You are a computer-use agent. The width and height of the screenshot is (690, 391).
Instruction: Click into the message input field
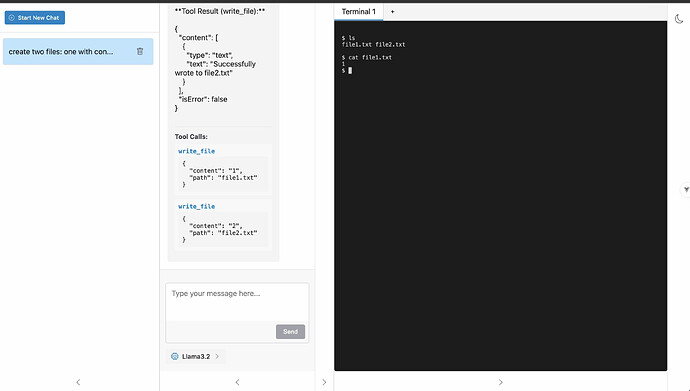(x=237, y=302)
